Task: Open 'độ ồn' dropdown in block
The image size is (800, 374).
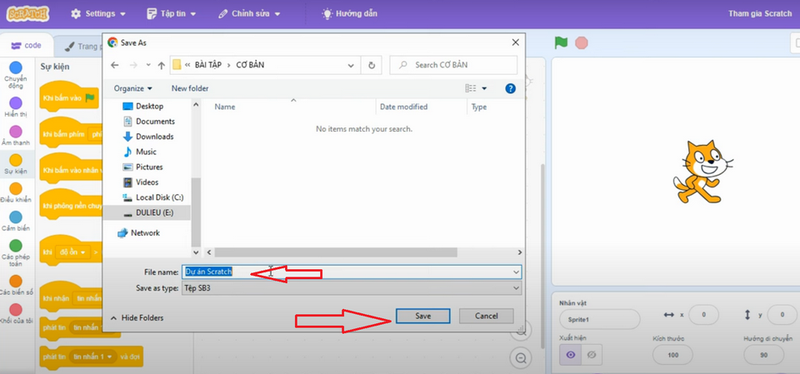Action: point(72,252)
